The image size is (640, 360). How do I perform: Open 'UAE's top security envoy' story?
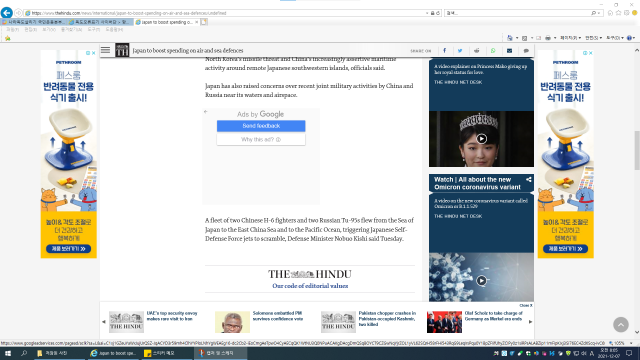point(172,316)
